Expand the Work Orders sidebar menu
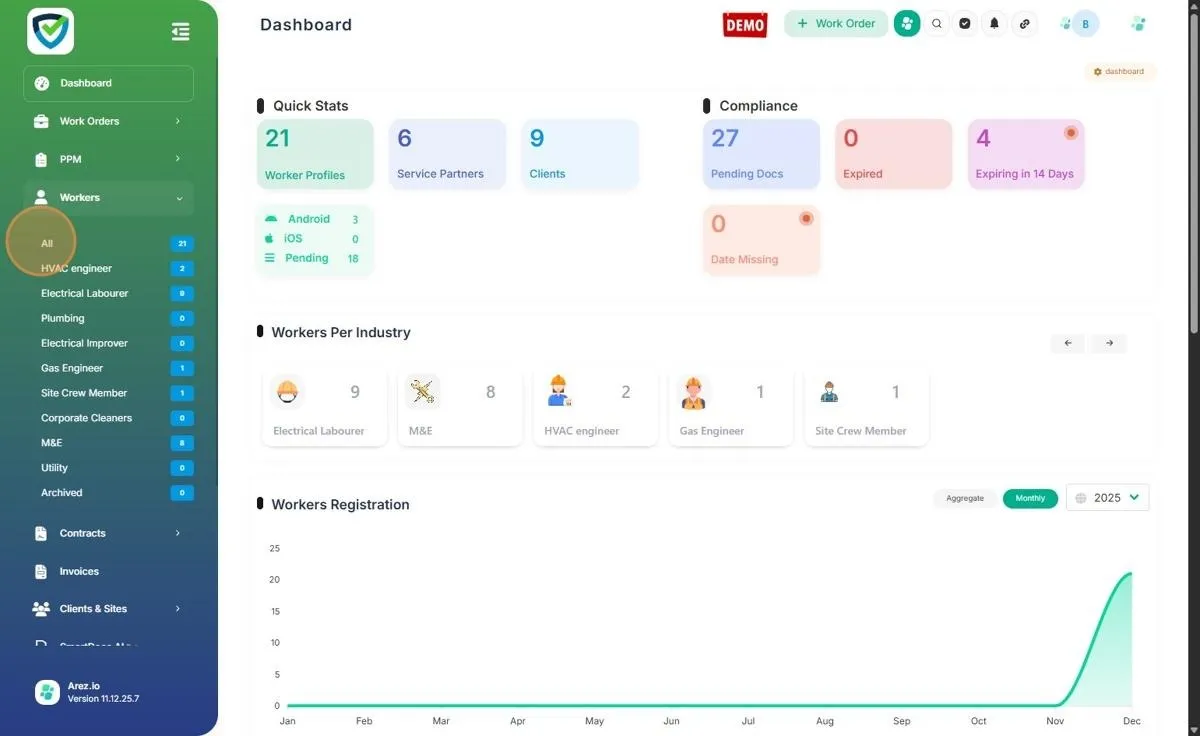 click(x=108, y=121)
